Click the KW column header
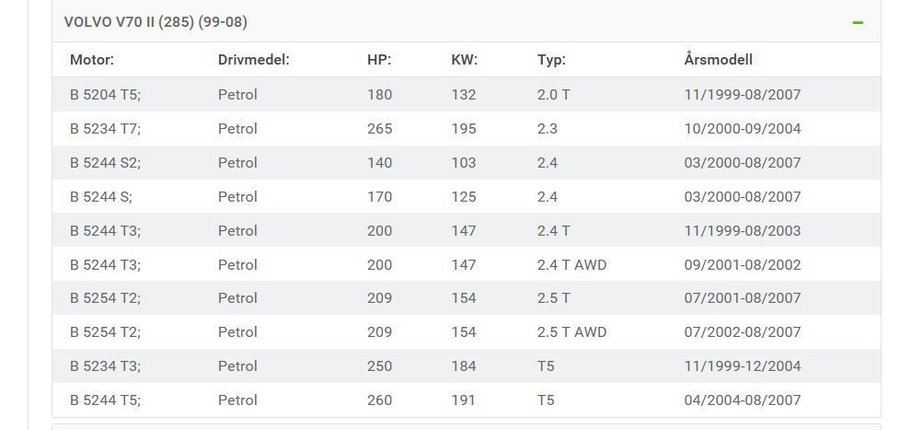 [x=464, y=60]
